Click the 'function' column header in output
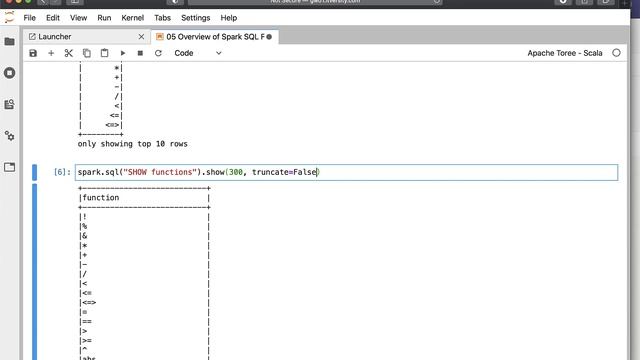 [x=101, y=198]
